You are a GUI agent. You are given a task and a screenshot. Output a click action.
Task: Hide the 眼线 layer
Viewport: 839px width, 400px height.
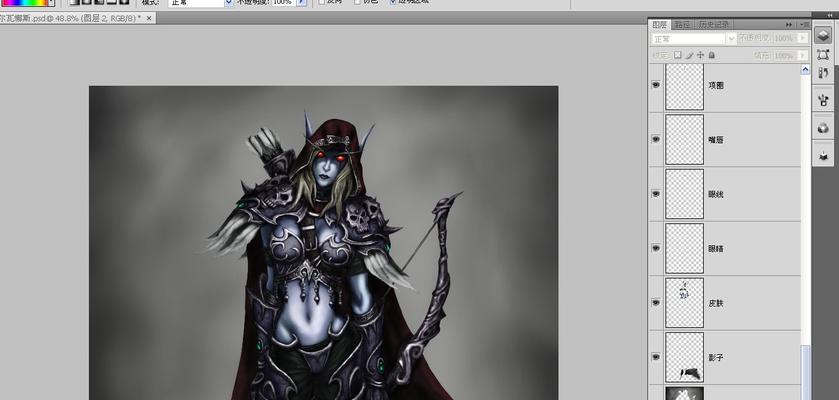(655, 194)
